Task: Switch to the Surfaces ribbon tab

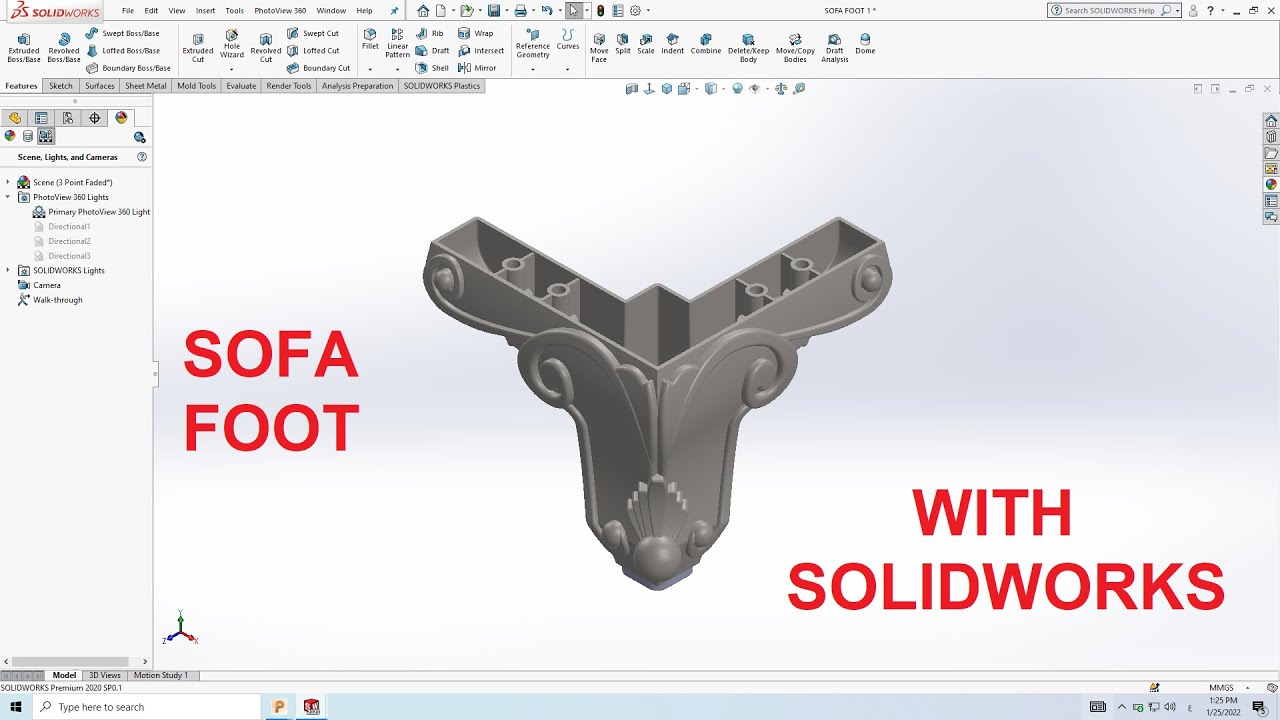Action: (100, 86)
